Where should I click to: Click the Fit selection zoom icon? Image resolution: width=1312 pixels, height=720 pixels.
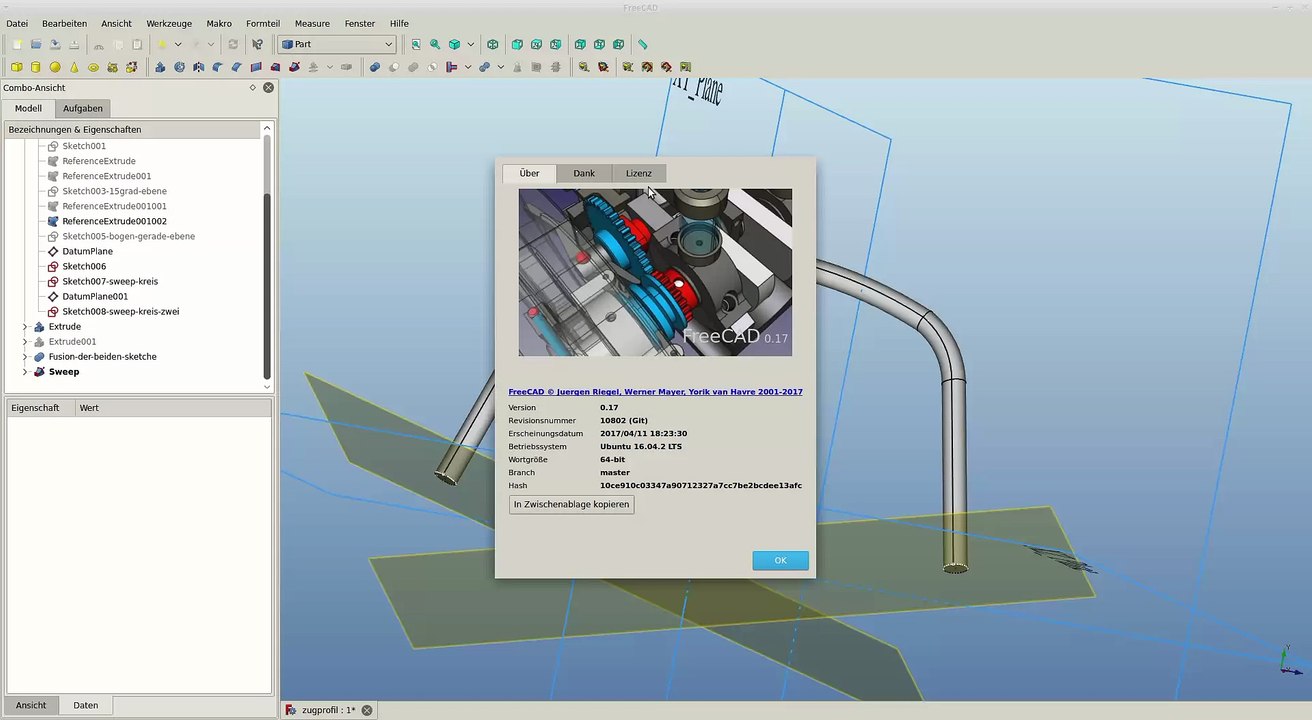[x=435, y=44]
